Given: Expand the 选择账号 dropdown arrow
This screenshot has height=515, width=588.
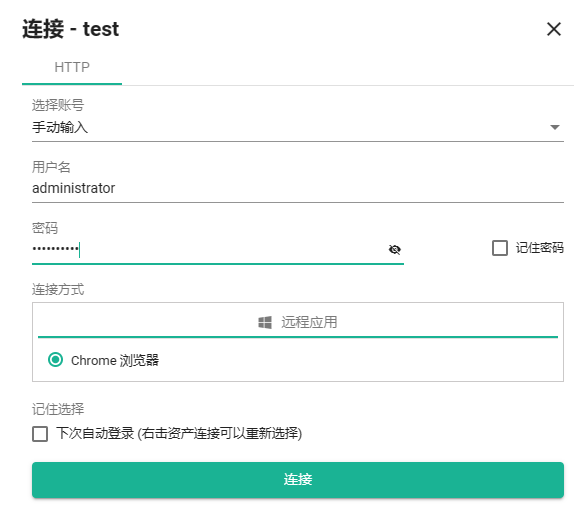Looking at the screenshot, I should coord(555,127).
